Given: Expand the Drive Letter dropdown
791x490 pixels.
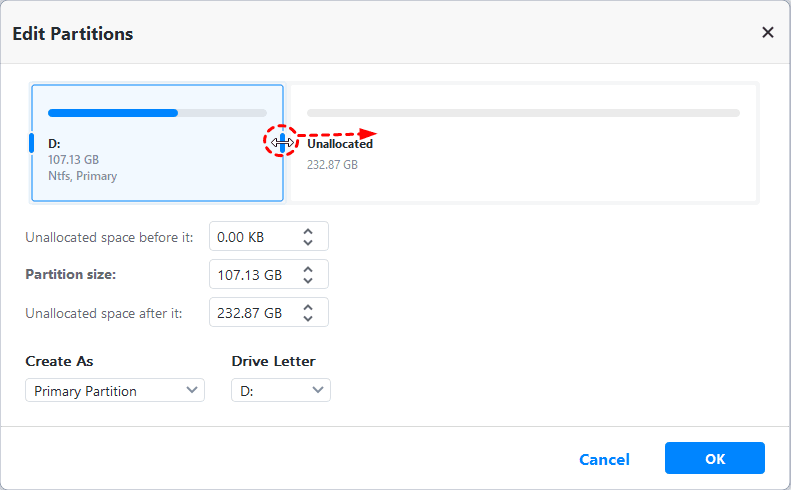Looking at the screenshot, I should coord(280,391).
